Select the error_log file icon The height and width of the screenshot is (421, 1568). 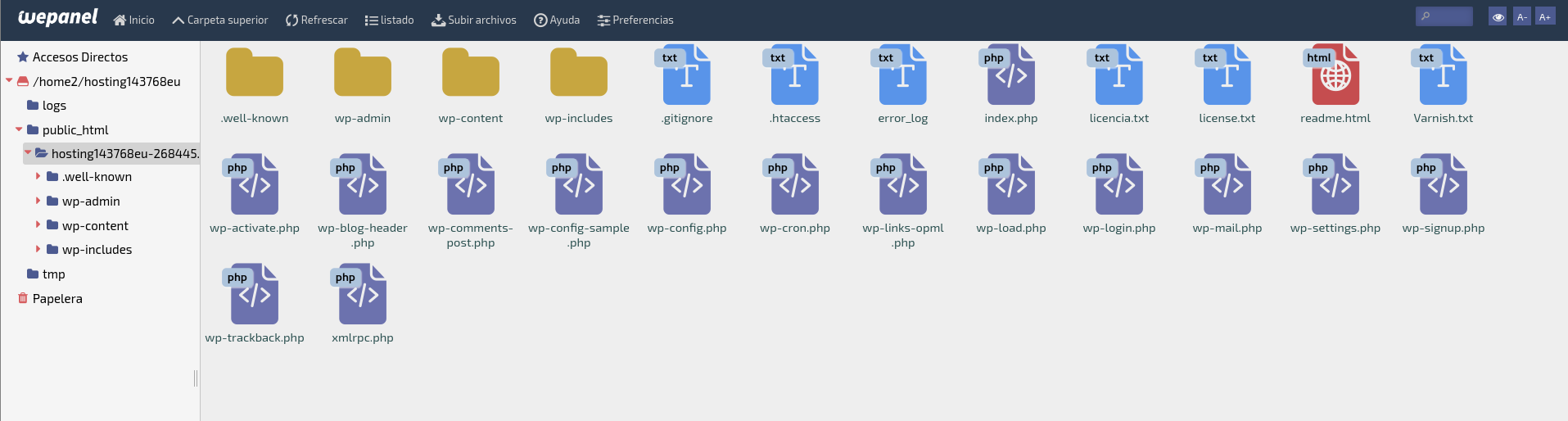(x=898, y=75)
